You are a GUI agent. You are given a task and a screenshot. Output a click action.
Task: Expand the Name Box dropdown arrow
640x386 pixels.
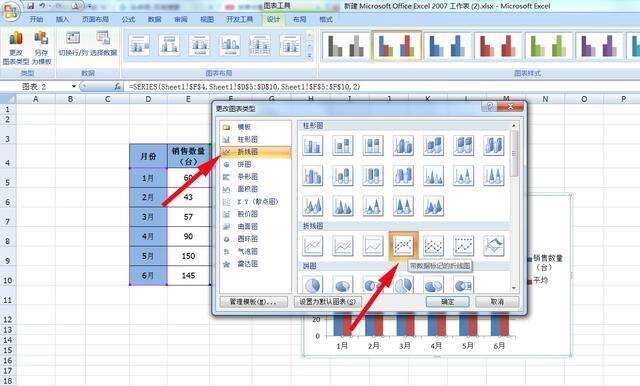[73, 87]
